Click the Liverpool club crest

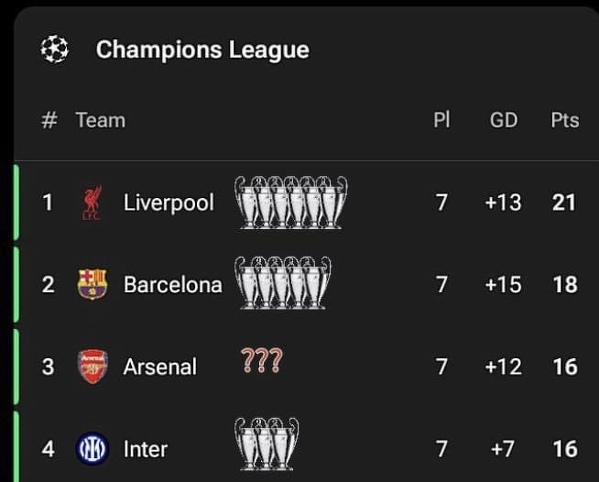(x=92, y=203)
